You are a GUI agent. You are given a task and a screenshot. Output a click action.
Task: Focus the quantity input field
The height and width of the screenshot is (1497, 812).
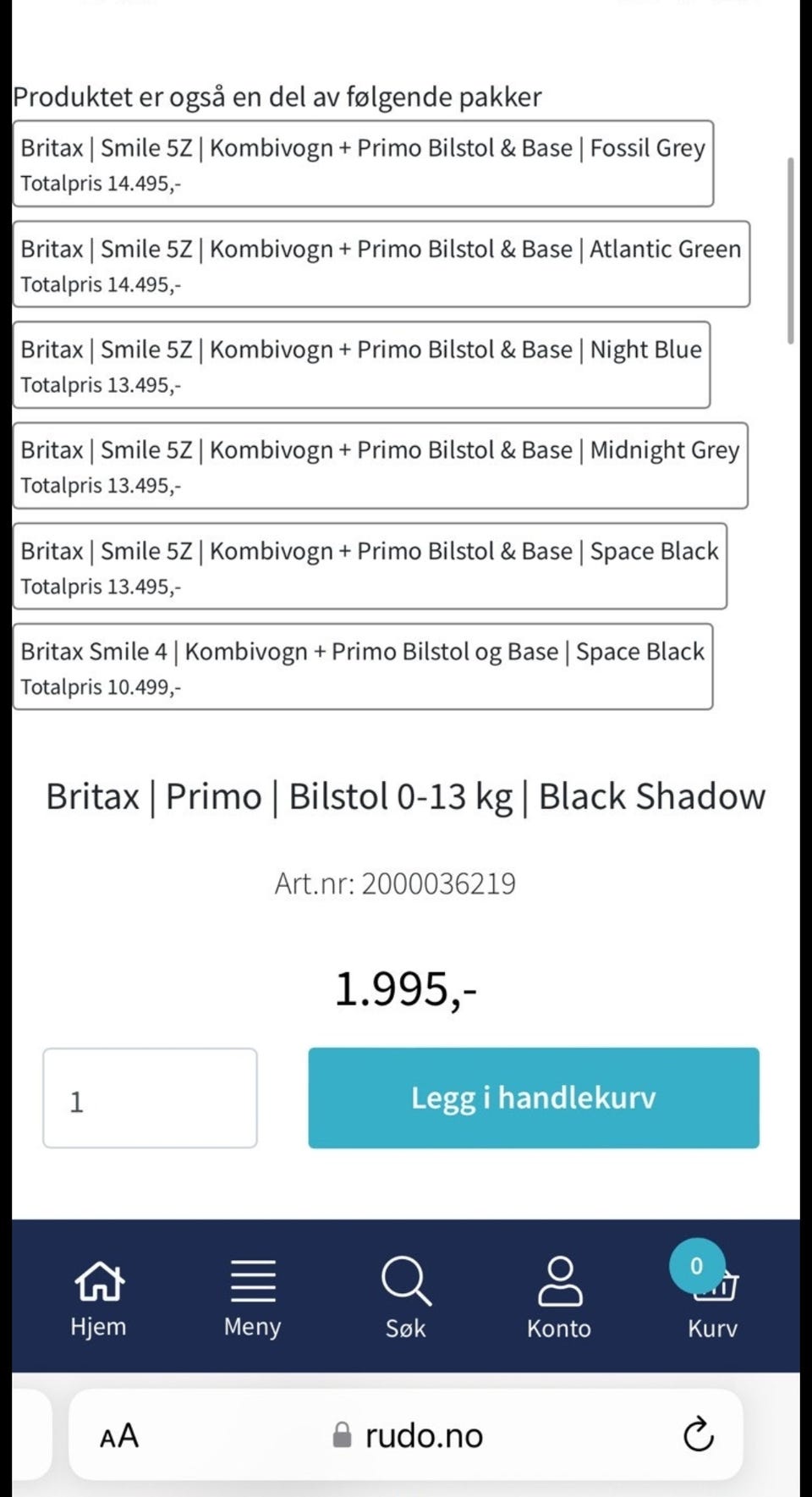tap(150, 1098)
